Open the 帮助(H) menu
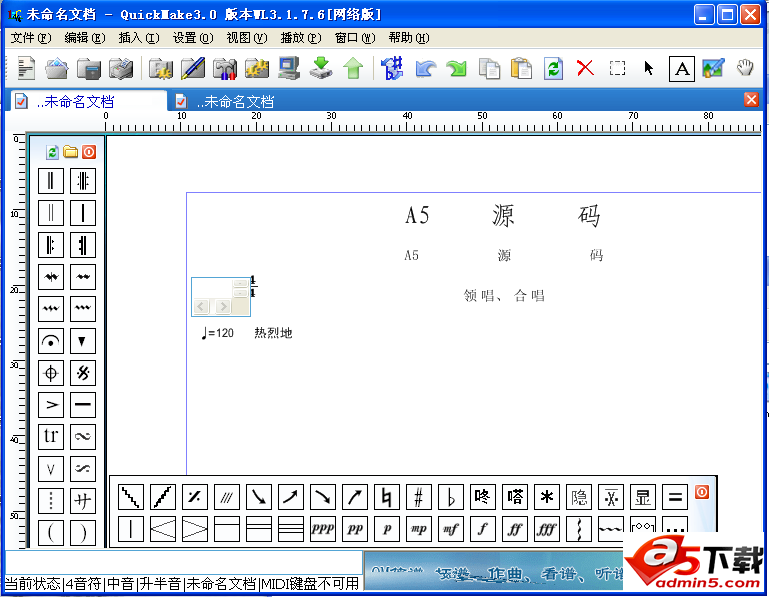The width and height of the screenshot is (769, 597). point(409,38)
